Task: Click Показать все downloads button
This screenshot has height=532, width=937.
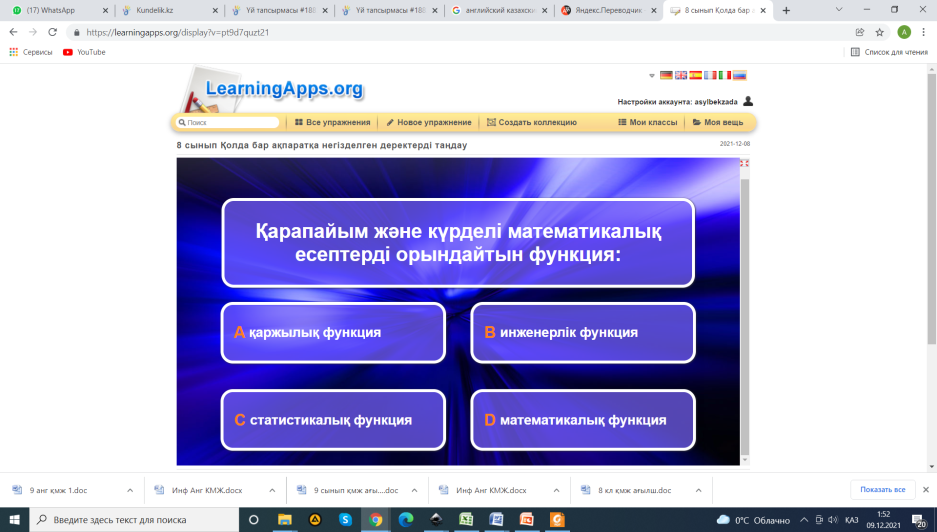Action: point(883,490)
